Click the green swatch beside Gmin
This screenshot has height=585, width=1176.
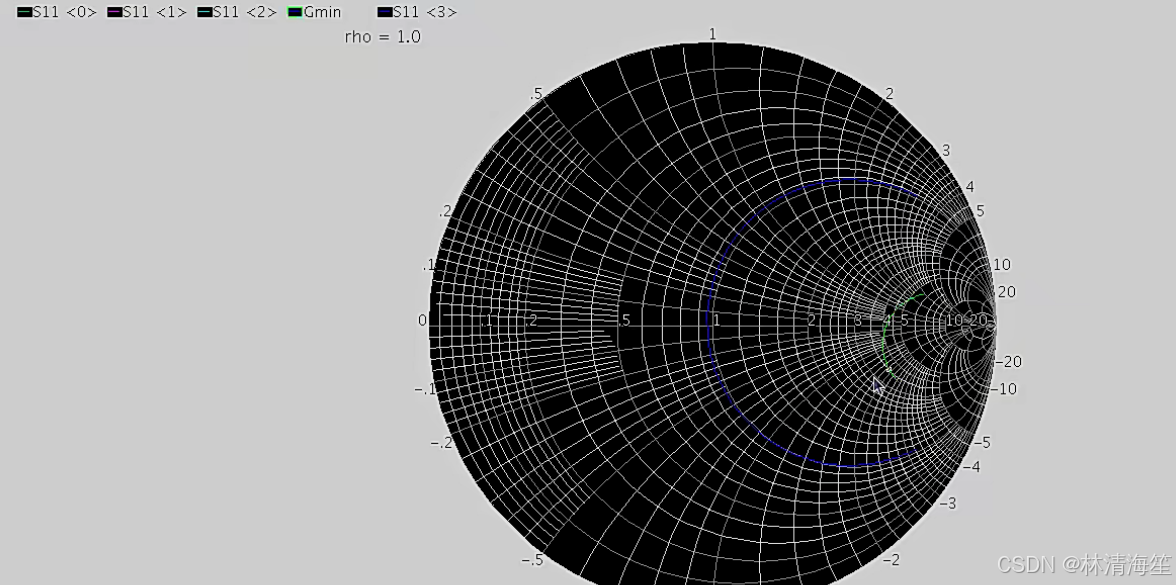[x=296, y=12]
